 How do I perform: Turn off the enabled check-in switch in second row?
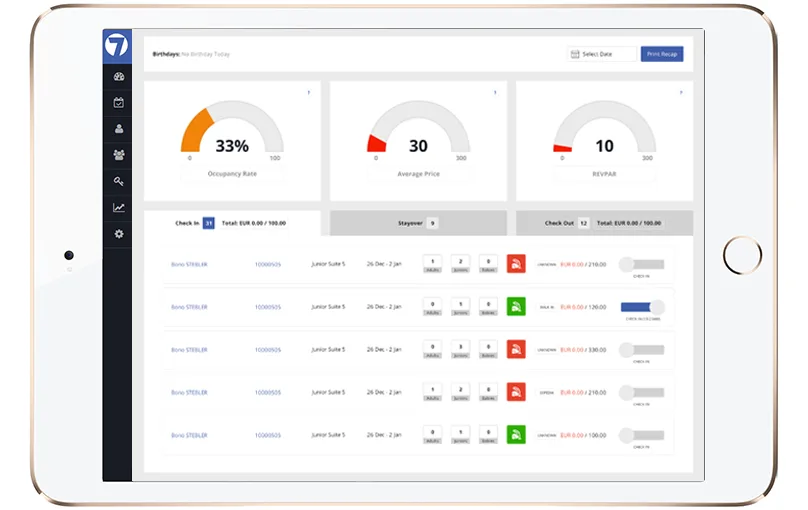point(643,308)
